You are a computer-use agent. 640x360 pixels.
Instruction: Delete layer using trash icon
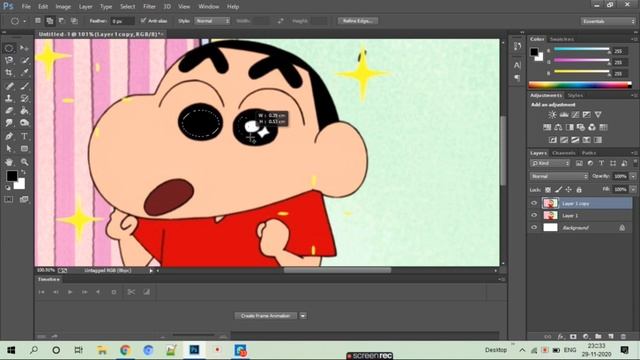click(x=623, y=336)
